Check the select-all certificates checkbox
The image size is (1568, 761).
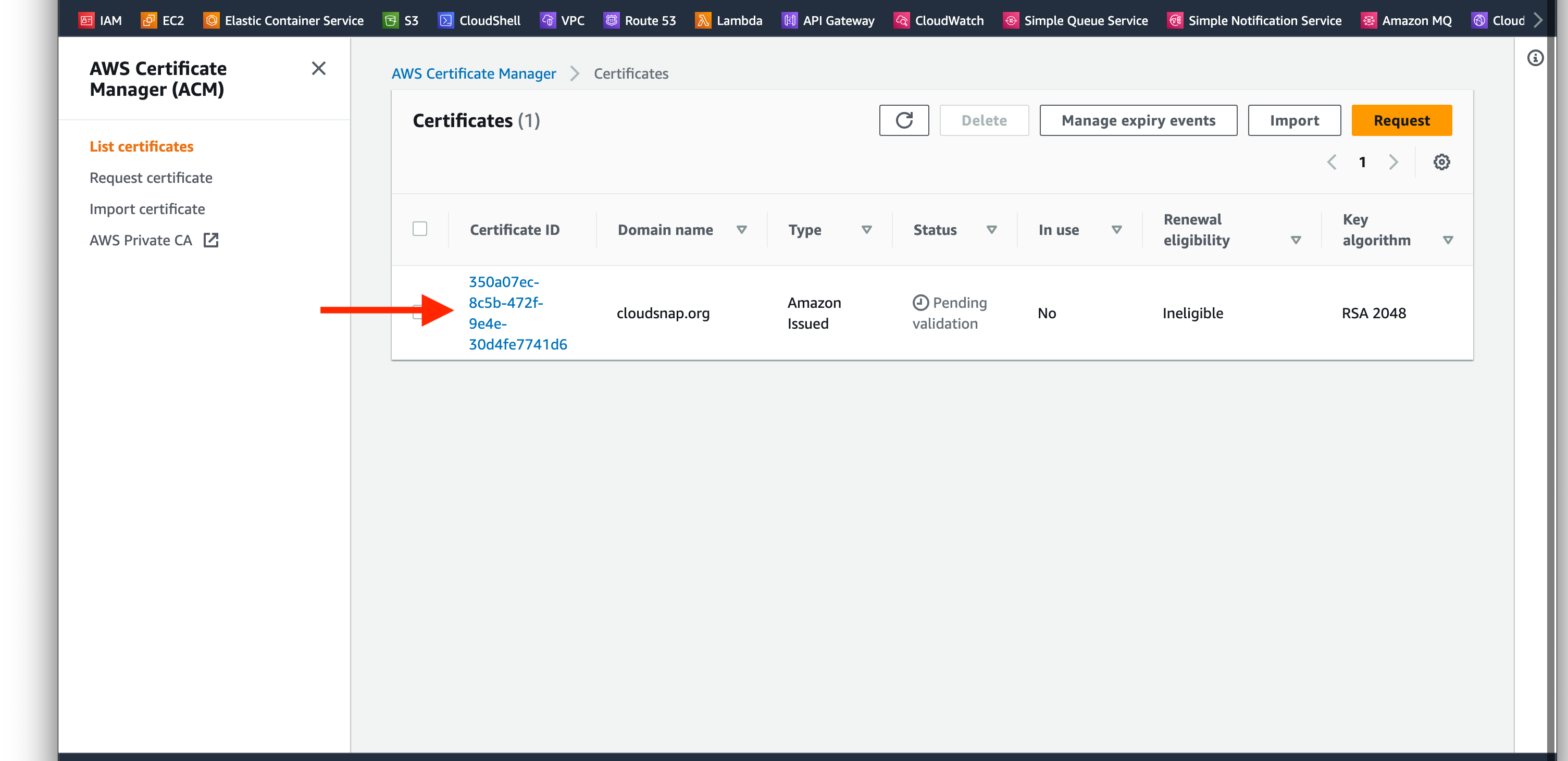click(x=419, y=229)
